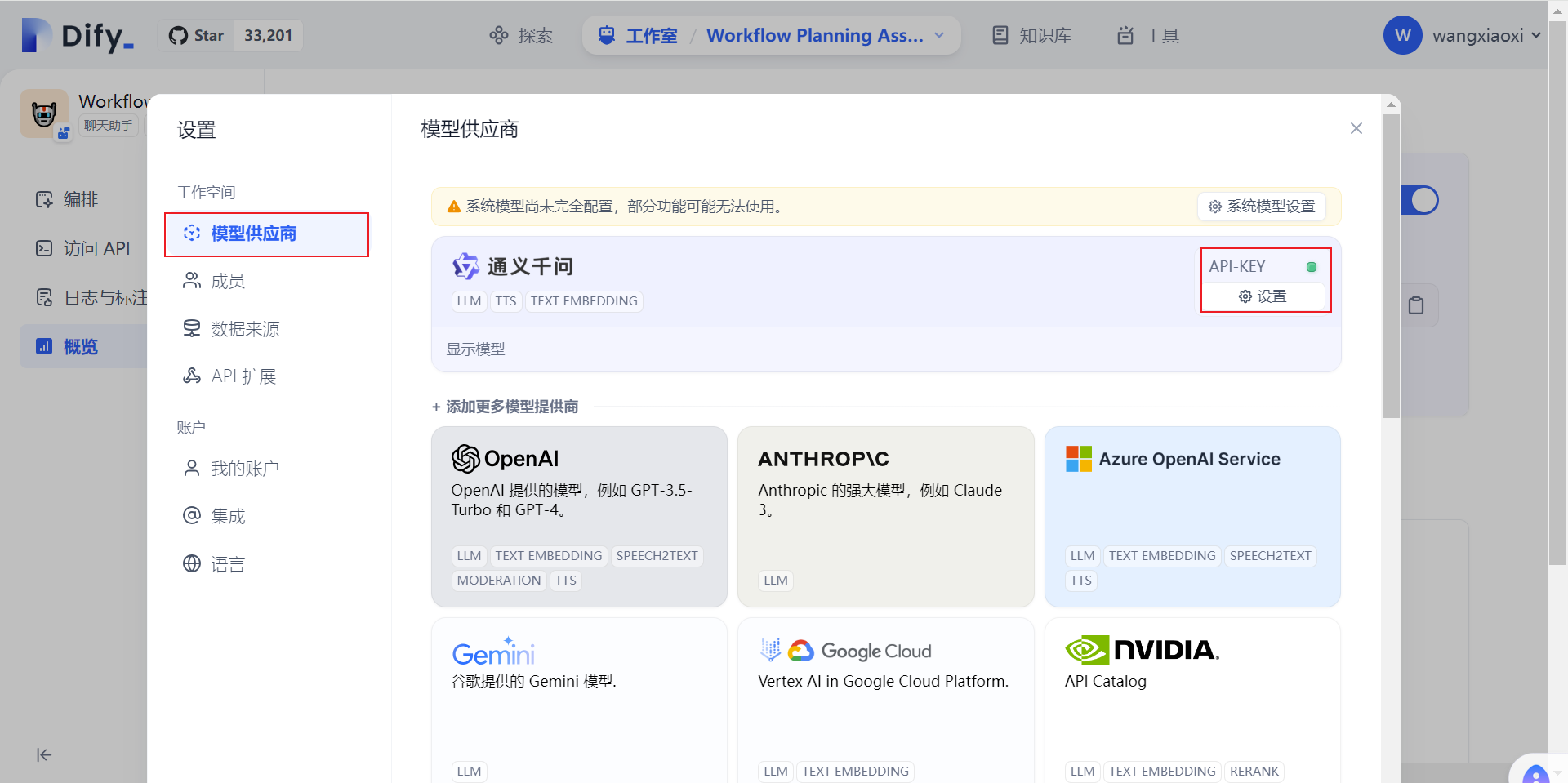The image size is (1568, 783).
Task: Click the scrollbar up arrow
Action: (x=1392, y=105)
